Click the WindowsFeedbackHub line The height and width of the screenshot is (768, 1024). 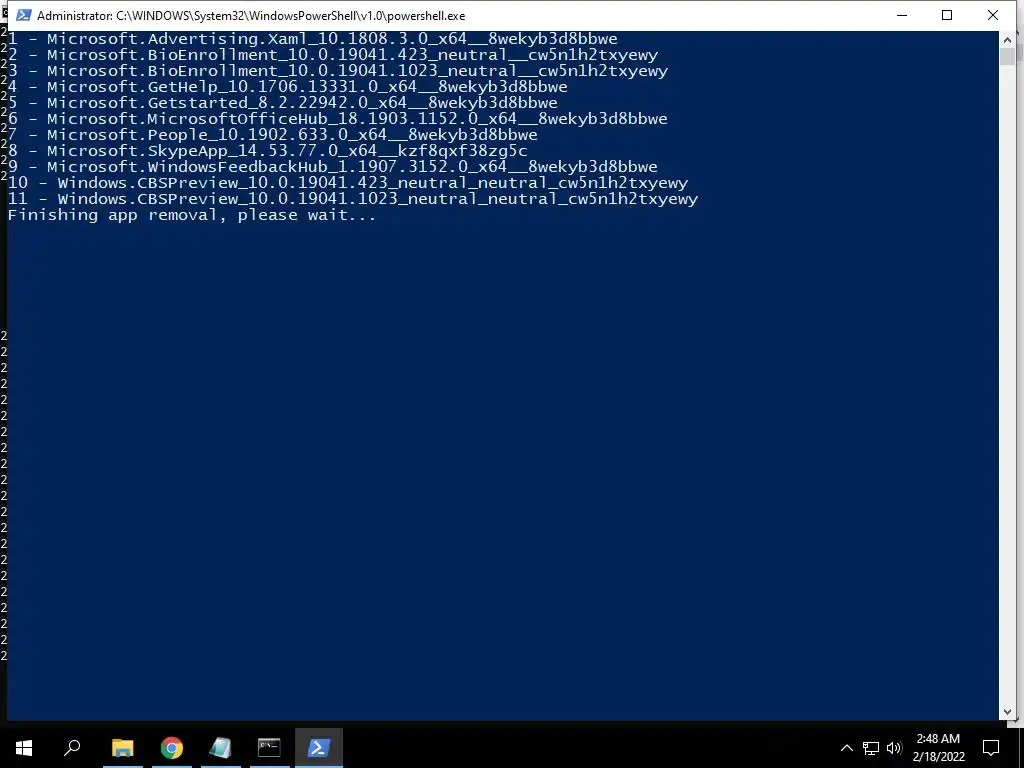(x=332, y=167)
